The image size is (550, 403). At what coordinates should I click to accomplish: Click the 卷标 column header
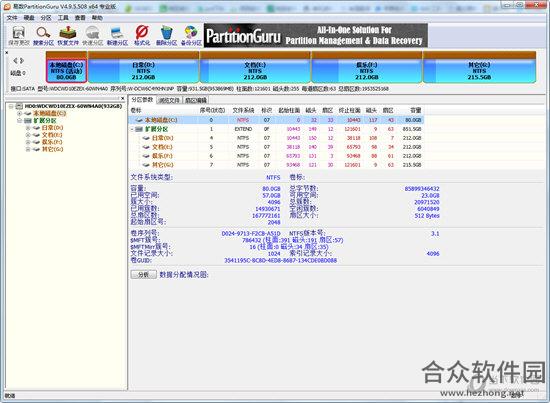(136, 110)
